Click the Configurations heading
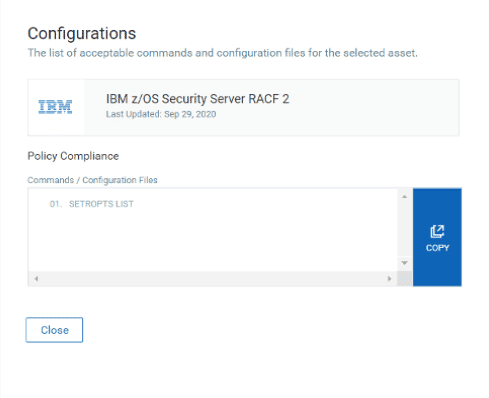489x398 pixels. click(82, 34)
